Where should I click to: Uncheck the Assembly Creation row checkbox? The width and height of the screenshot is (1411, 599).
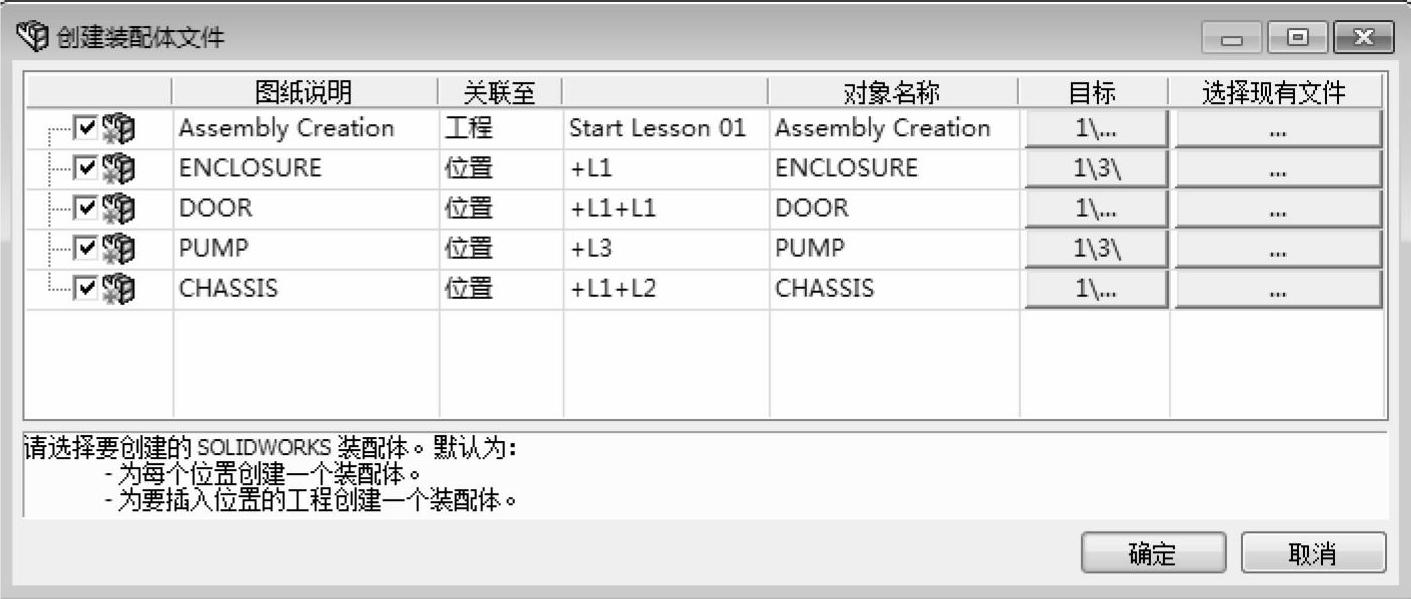tap(86, 128)
